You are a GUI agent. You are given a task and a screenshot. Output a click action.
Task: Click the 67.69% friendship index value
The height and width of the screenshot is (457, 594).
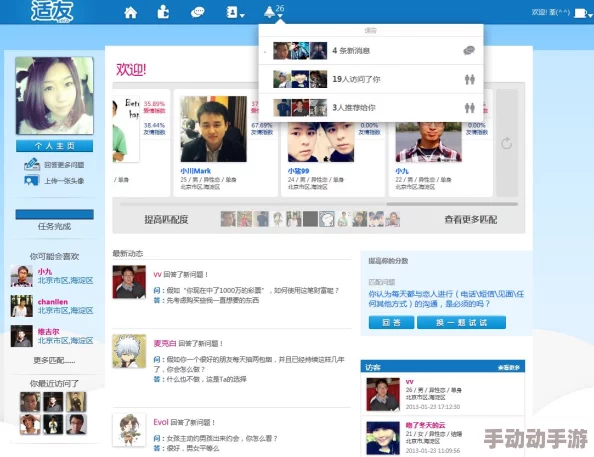261,125
